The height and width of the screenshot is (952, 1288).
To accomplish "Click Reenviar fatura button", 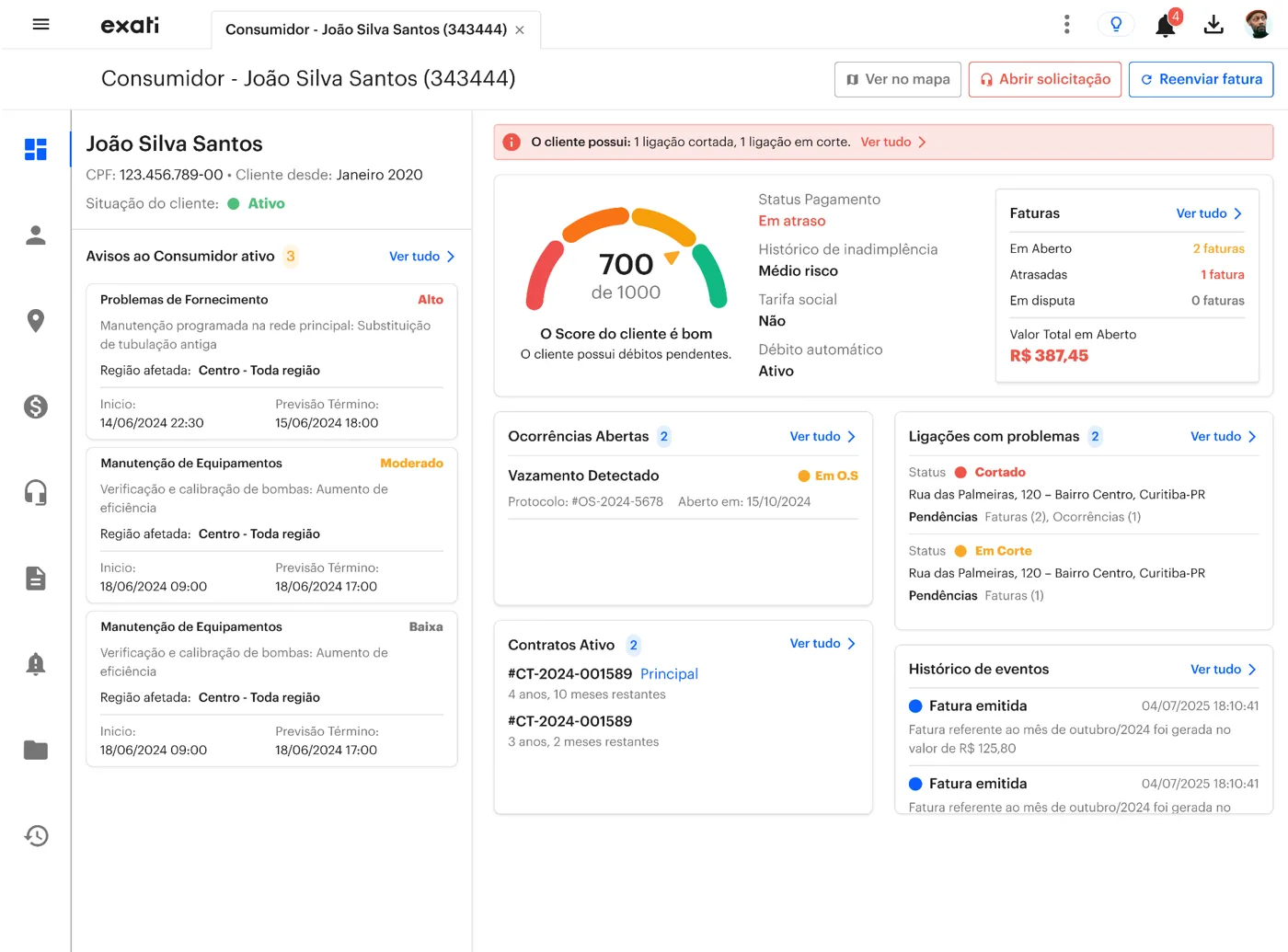I will [x=1202, y=79].
